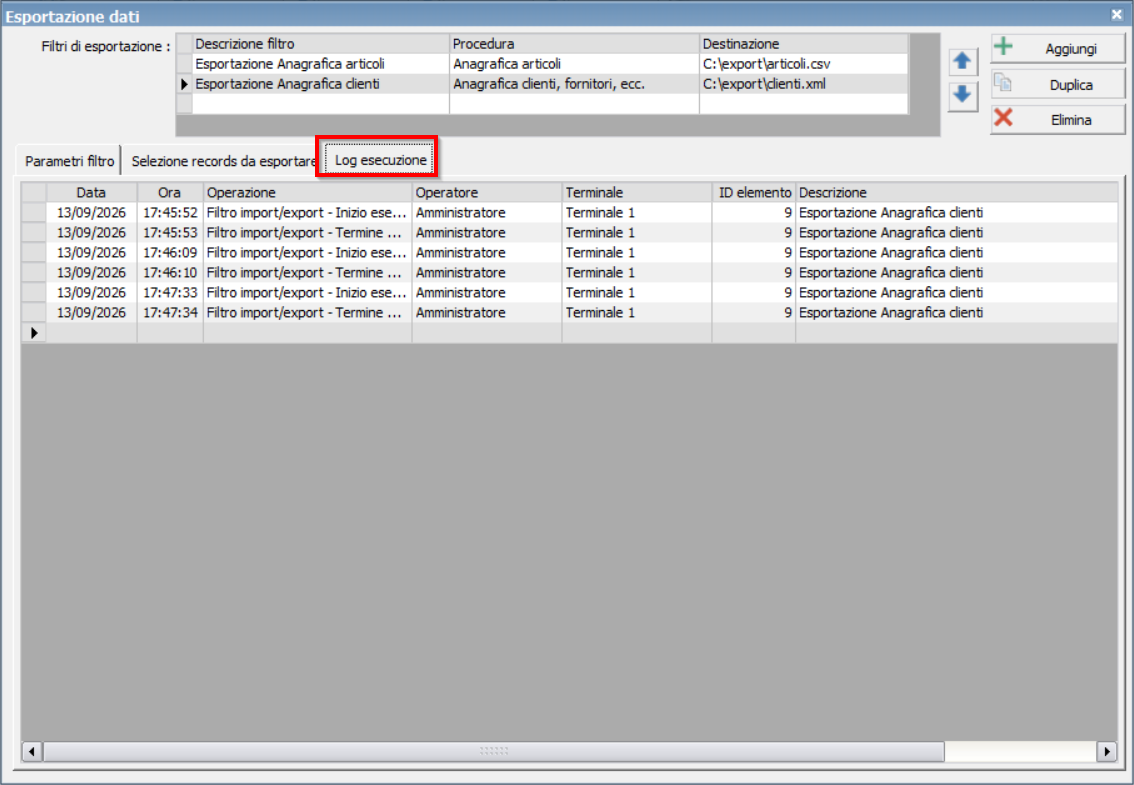Viewport: 1134px width, 785px height.
Task: Select the log entry at 17:47:34
Action: [x=569, y=313]
